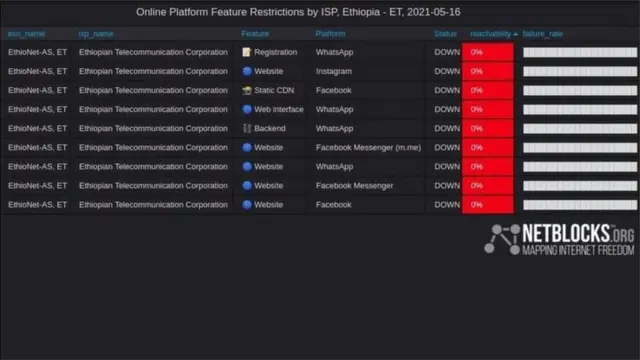Sort by the failure_rate column header
Image resolution: width=640 pixels, height=360 pixels.
point(543,34)
